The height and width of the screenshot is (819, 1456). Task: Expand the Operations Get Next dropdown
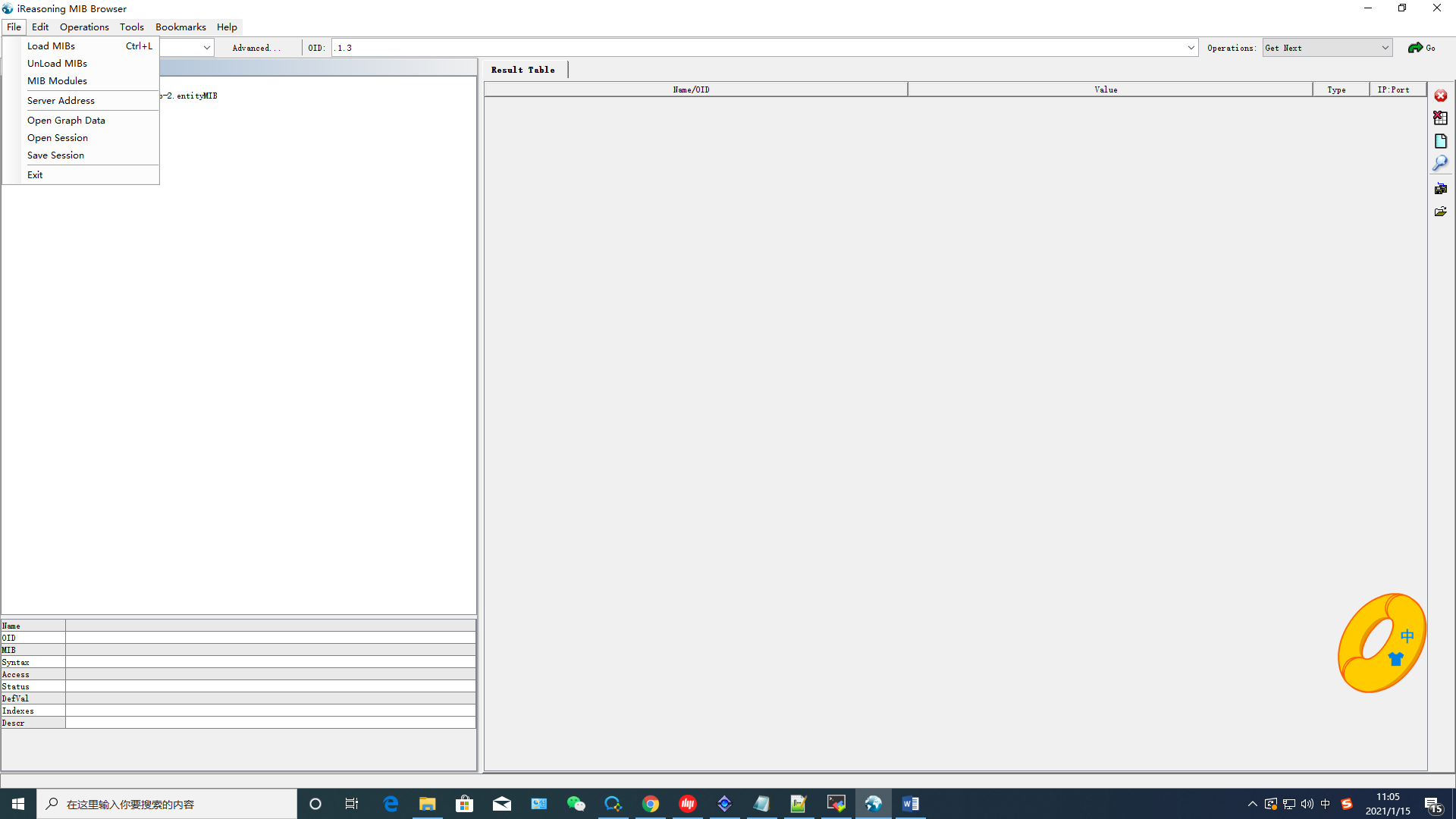click(1385, 48)
